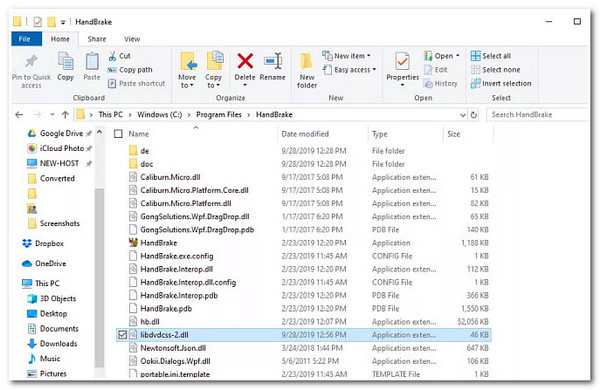
Task: Open recent locations dropdown near the nav arrows
Action: pos(52,114)
